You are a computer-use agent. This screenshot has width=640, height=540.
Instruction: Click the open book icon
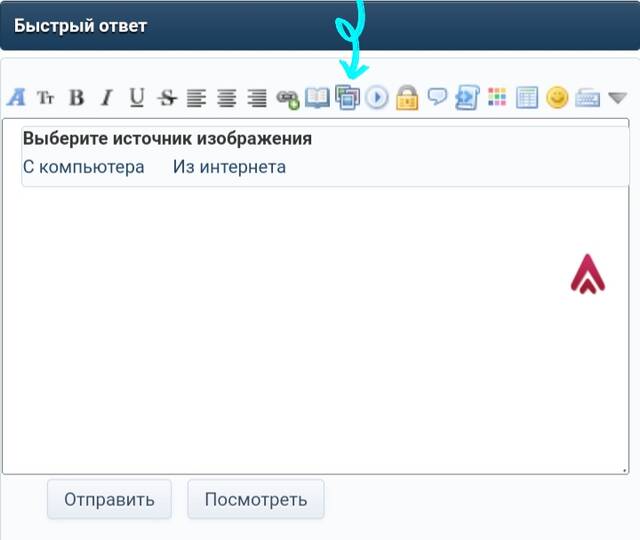coord(317,98)
